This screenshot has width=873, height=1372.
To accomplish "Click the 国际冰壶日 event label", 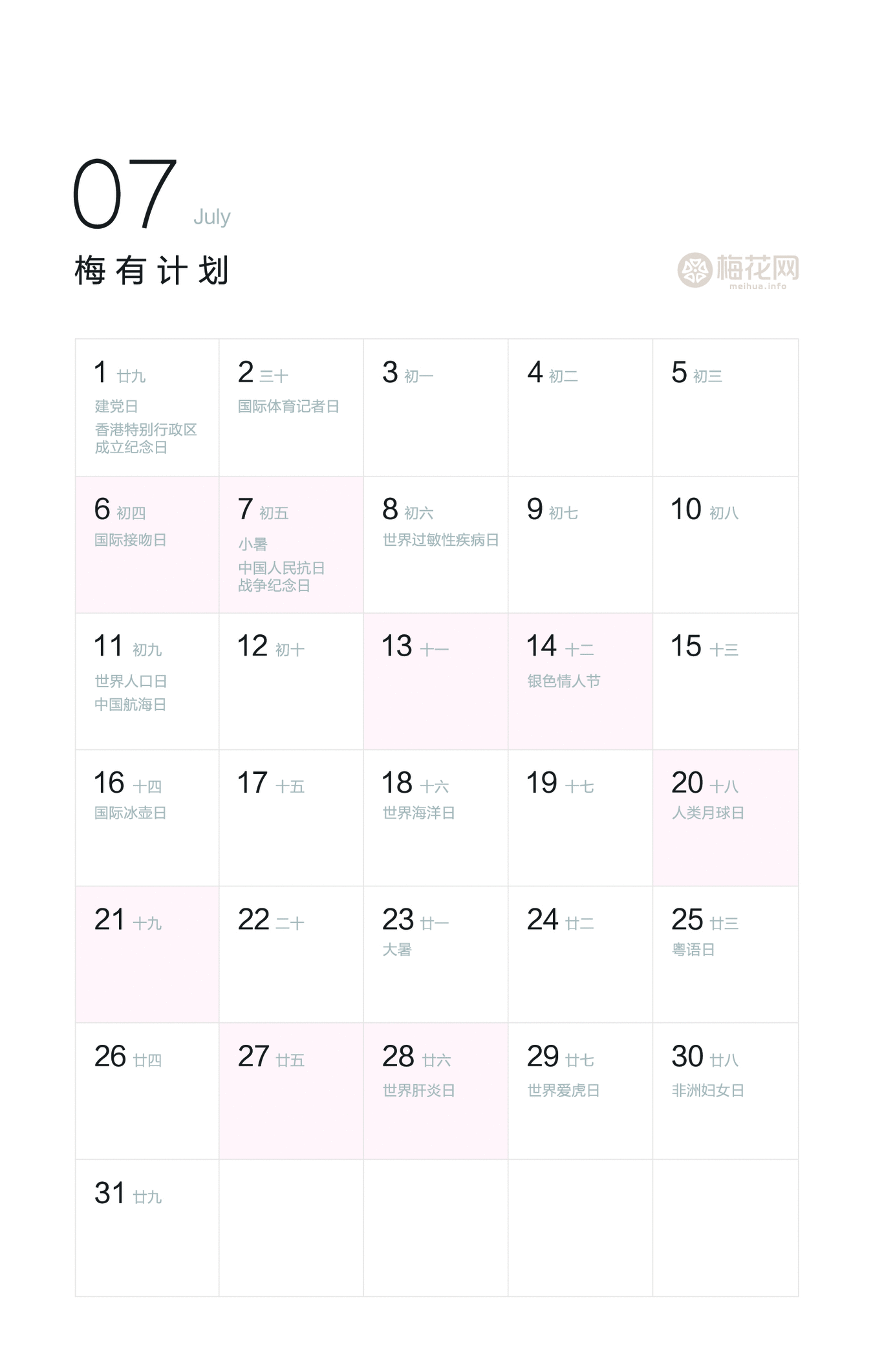I will 131,813.
